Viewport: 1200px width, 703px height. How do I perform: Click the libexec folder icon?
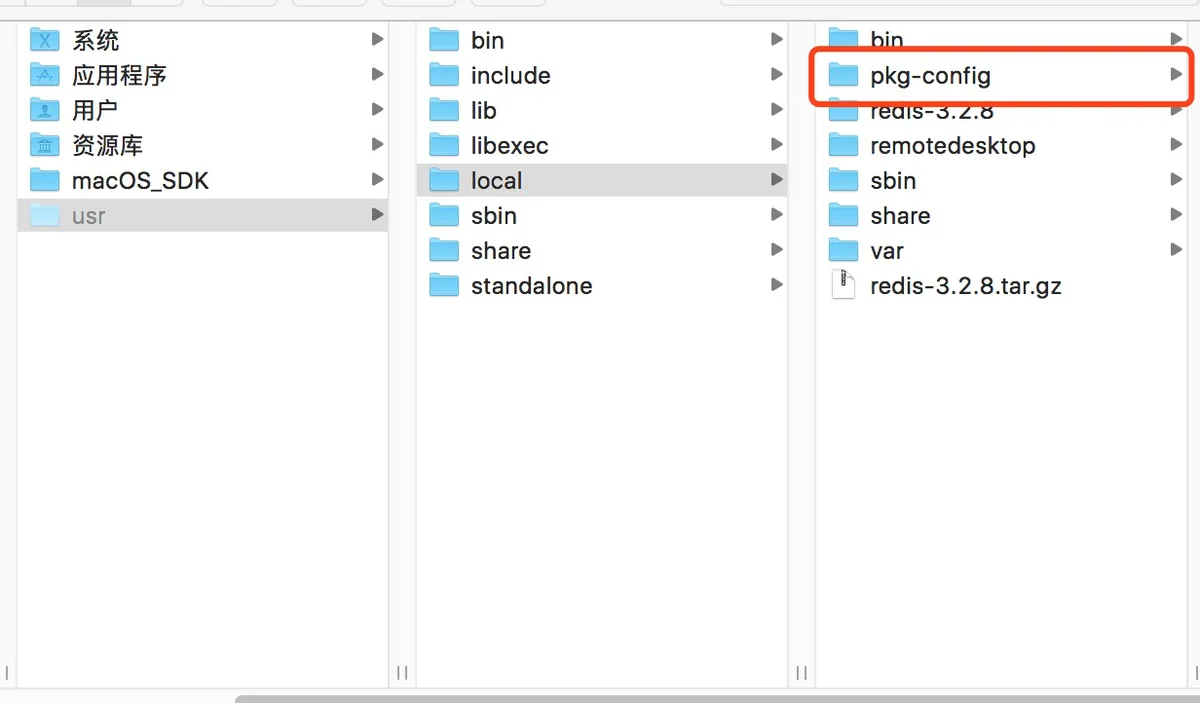444,145
